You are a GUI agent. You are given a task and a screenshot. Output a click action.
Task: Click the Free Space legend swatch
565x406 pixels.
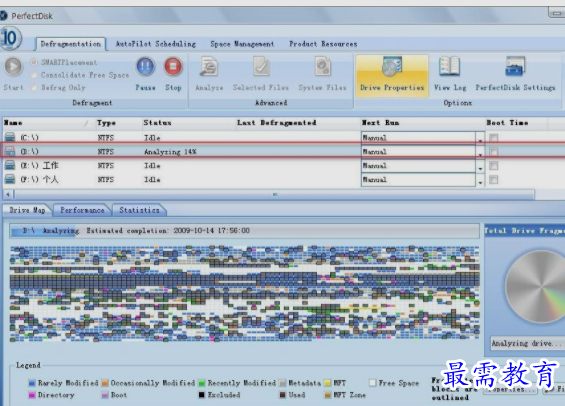(373, 383)
